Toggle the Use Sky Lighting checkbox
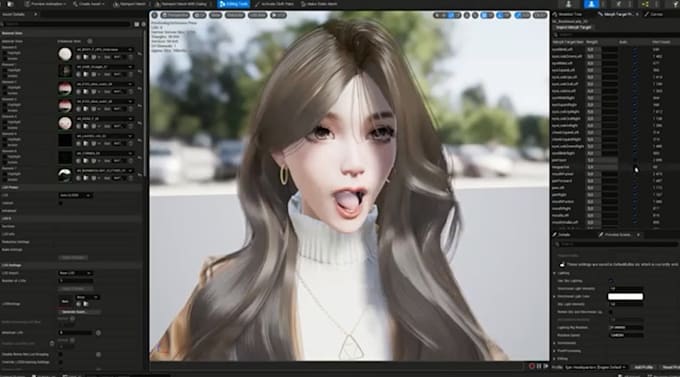Image resolution: width=680 pixels, height=377 pixels. (x=611, y=281)
